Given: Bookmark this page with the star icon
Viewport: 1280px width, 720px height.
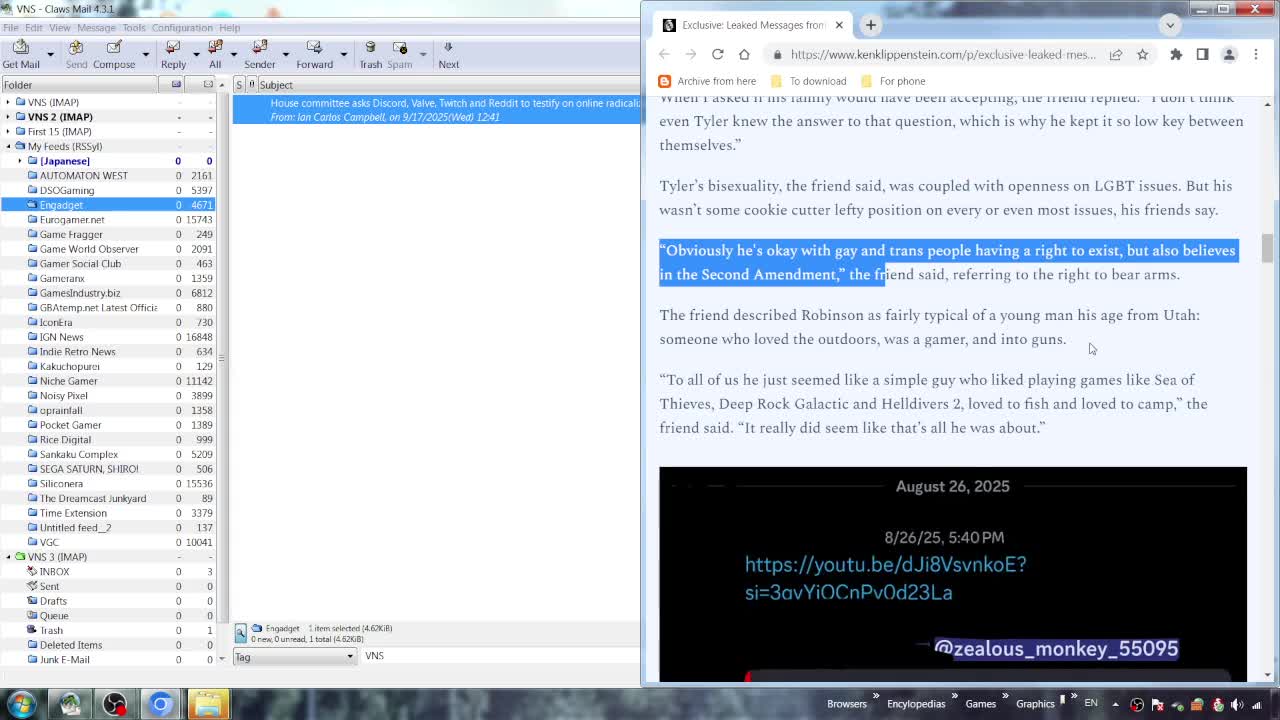Looking at the screenshot, I should click(1142, 54).
